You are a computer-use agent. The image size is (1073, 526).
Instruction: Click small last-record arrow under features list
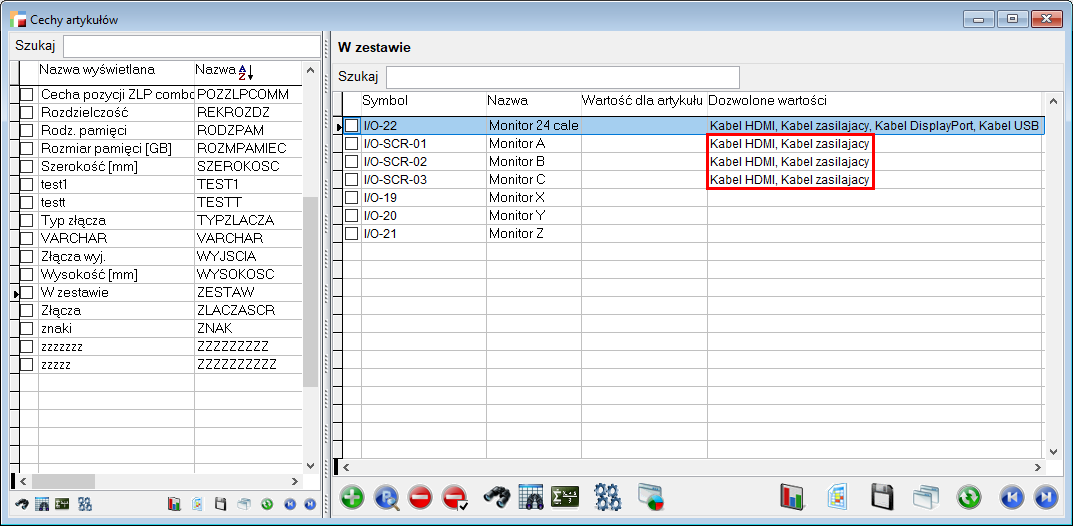[x=310, y=504]
